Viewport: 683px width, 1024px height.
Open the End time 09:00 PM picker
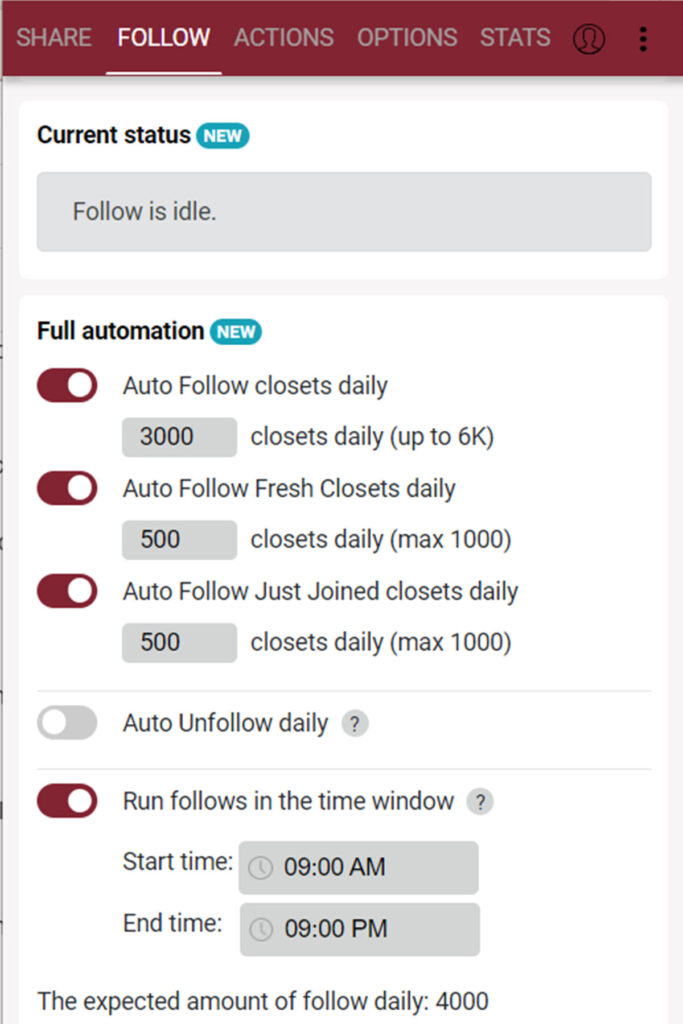pyautogui.click(x=360, y=929)
